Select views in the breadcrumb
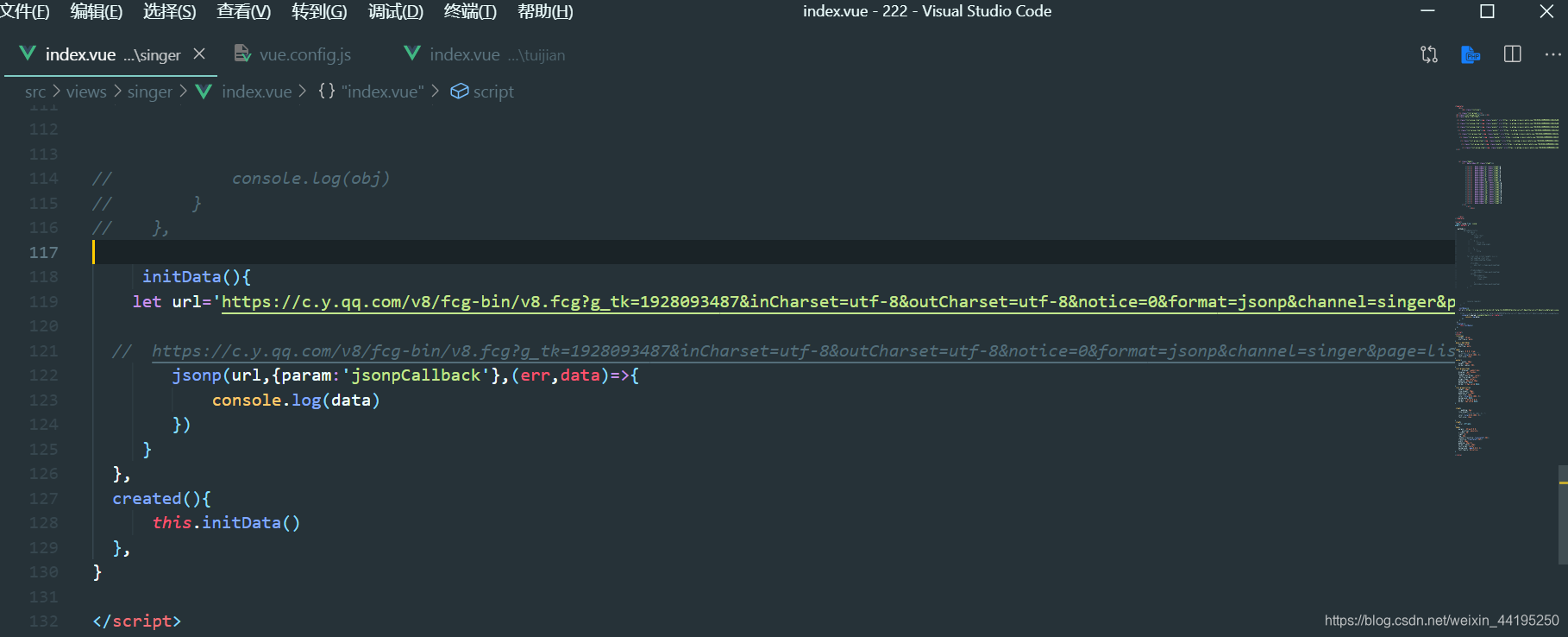Screen dimensions: 1568x637 86,91
